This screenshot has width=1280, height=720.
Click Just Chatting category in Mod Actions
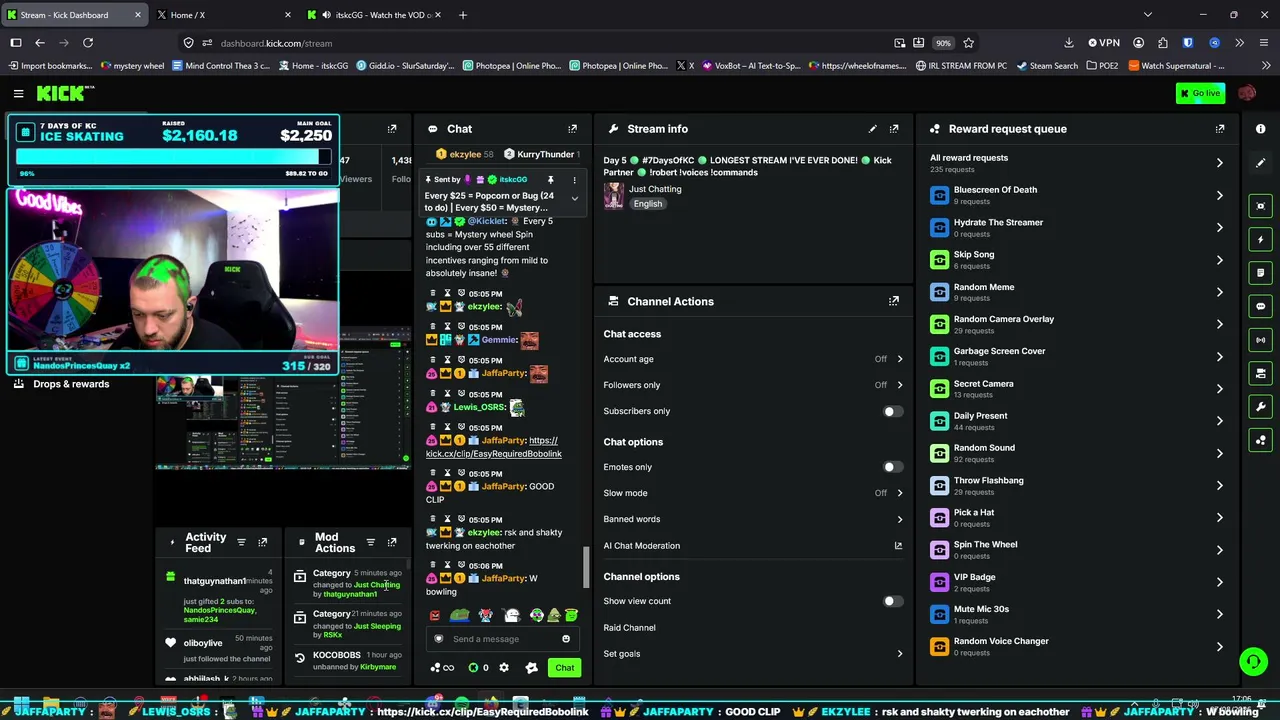click(377, 585)
